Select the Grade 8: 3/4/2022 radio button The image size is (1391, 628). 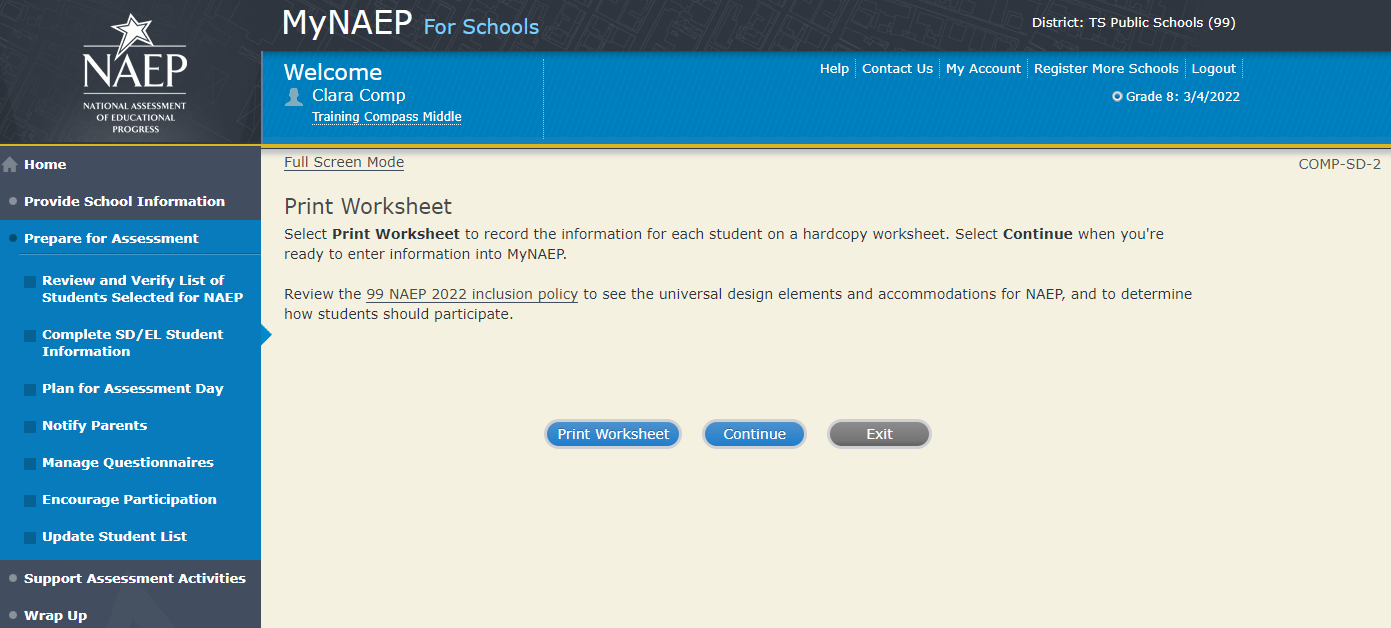[x=1117, y=97]
